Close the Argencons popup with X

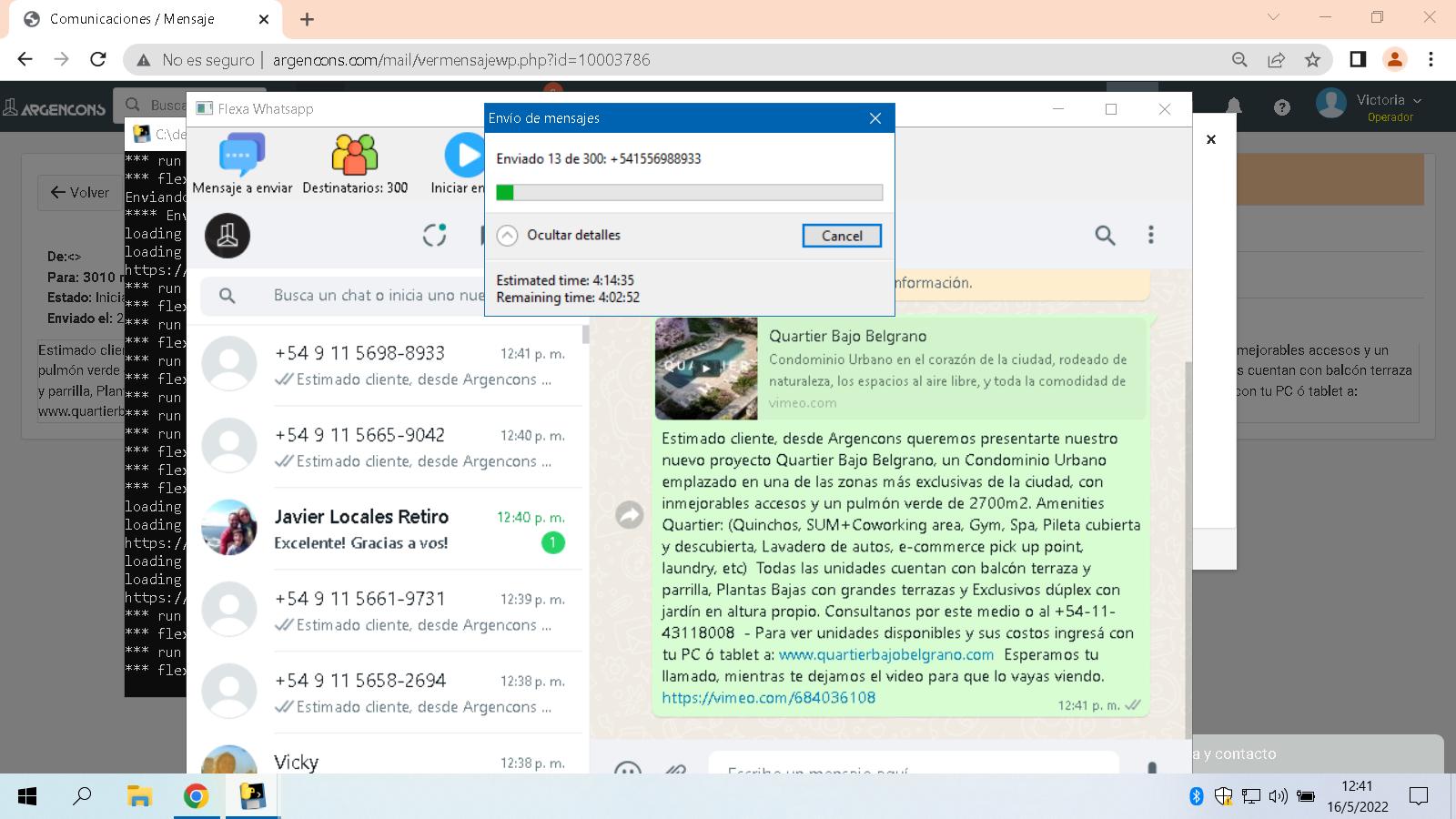click(1211, 139)
